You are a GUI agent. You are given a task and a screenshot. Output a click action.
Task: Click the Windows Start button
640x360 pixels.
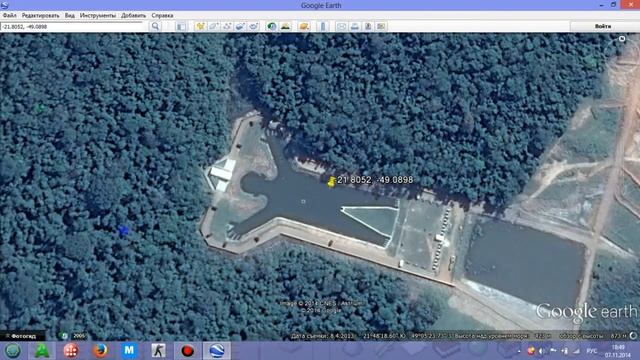[13, 351]
